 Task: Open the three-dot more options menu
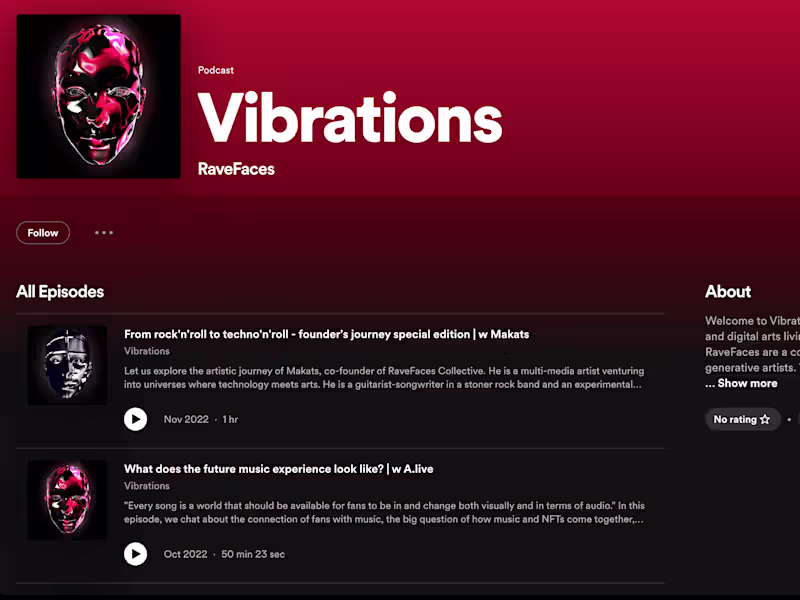(x=104, y=233)
